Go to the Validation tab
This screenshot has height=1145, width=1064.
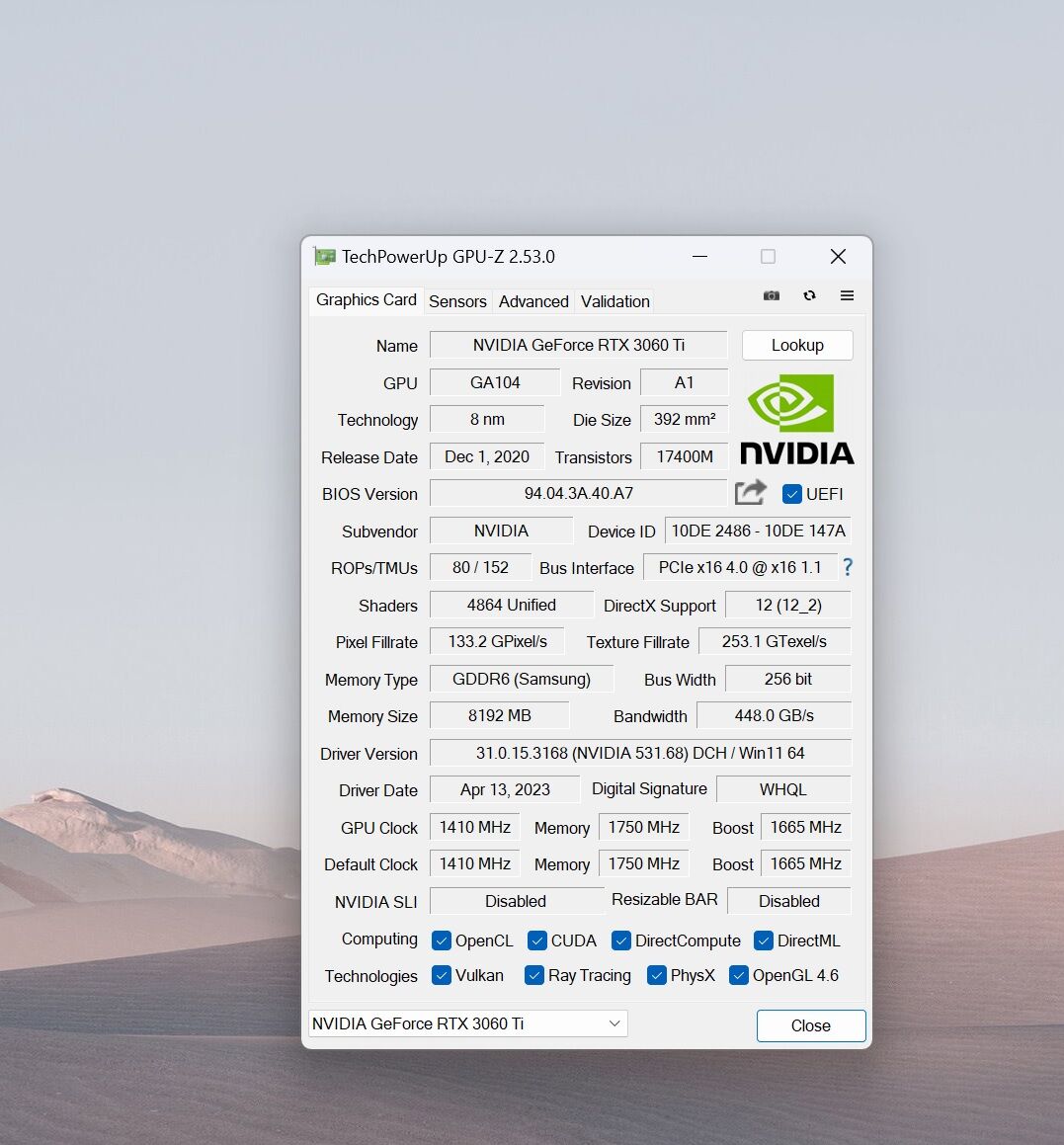pos(614,301)
